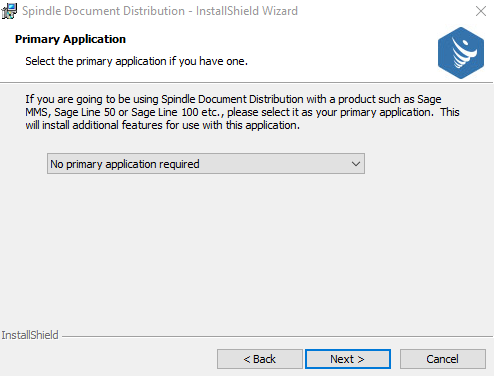
Task: Click the 'Spindle Document Distribution' title bar text
Action: (103, 11)
